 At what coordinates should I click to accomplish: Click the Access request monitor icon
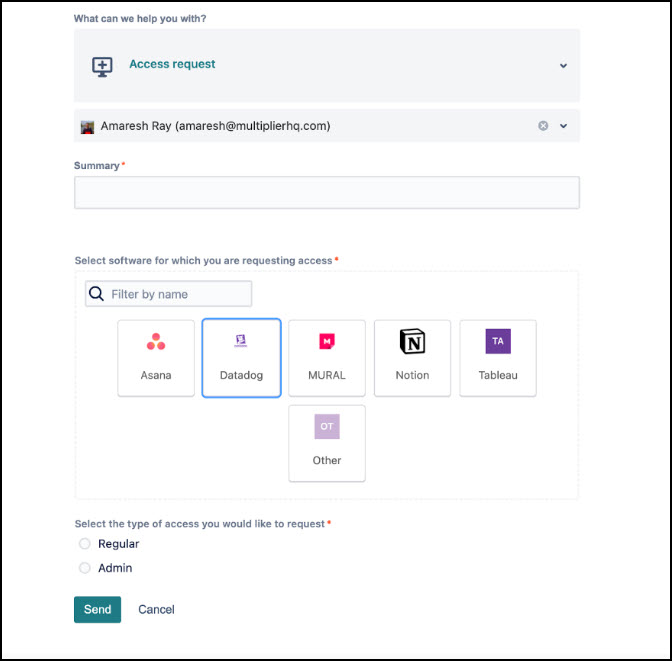point(102,66)
